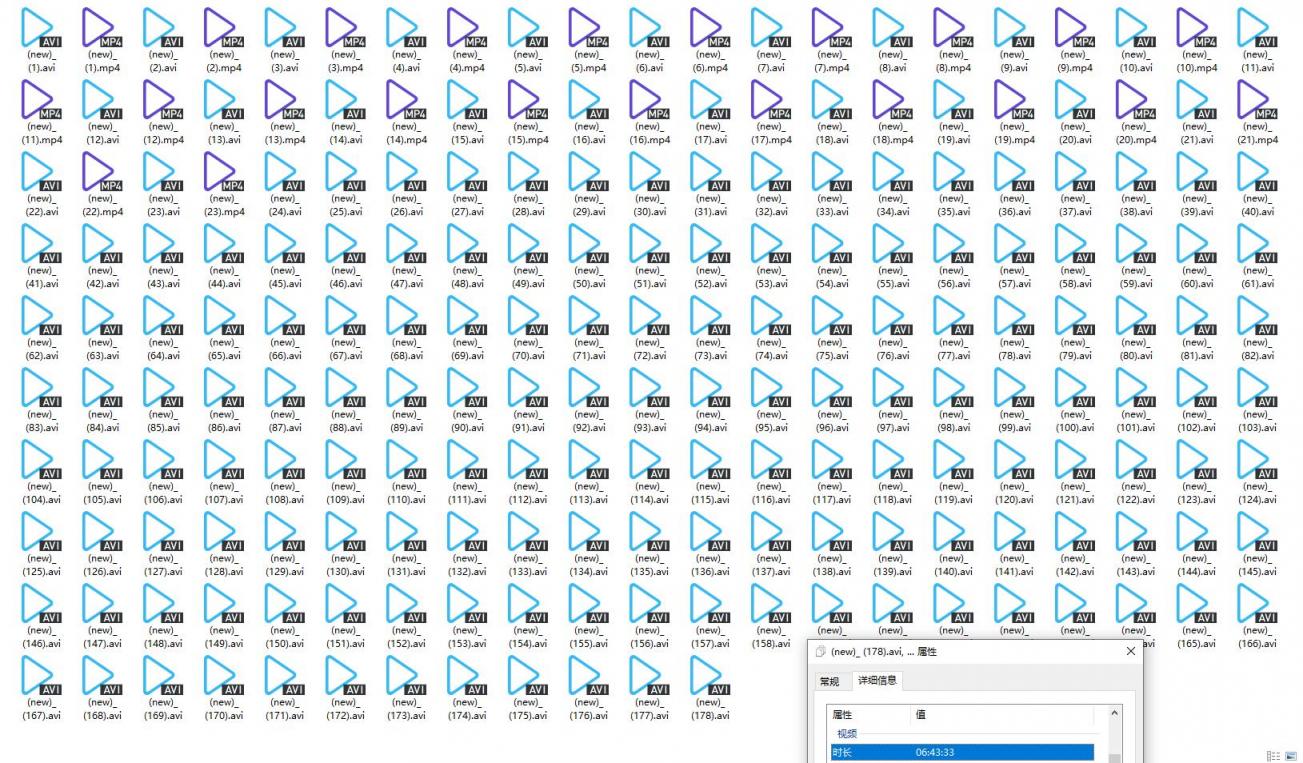Click the 值 column header
The height and width of the screenshot is (763, 1303).
(921, 715)
